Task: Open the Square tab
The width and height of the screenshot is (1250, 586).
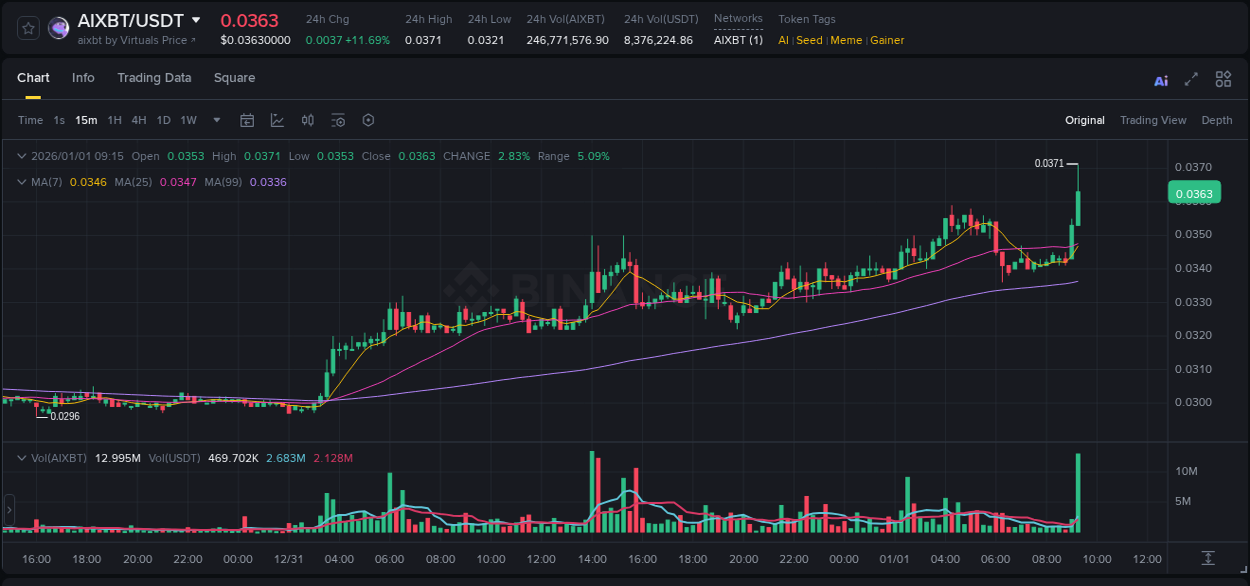Action: 234,78
